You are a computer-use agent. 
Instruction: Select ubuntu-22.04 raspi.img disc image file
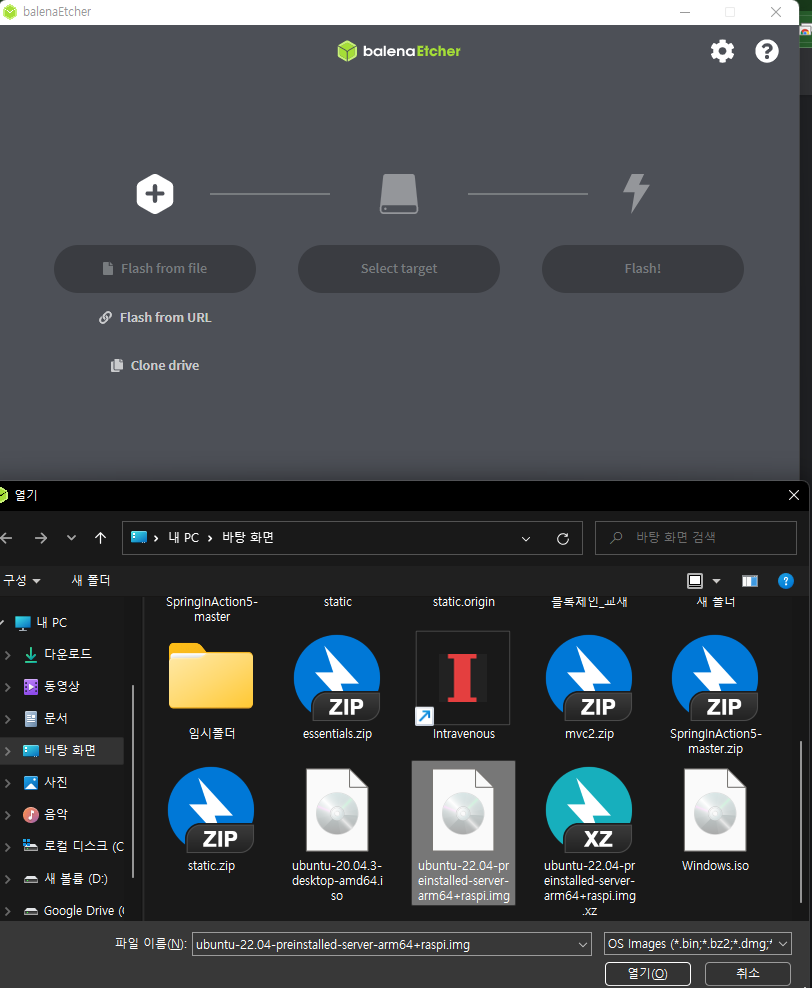point(463,833)
